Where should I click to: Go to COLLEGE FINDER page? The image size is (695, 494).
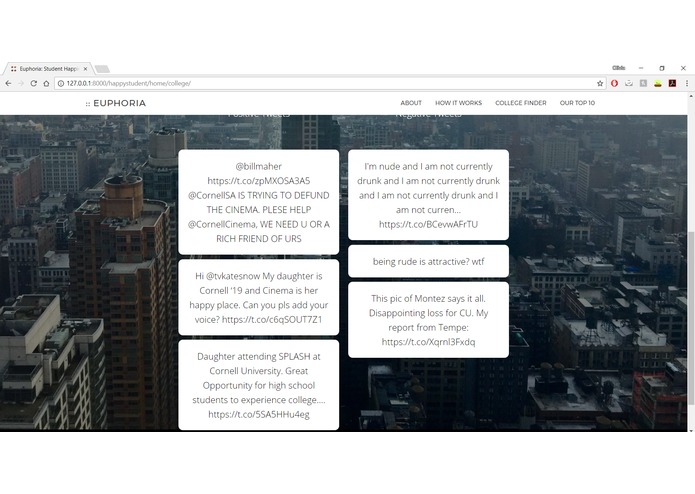521,103
